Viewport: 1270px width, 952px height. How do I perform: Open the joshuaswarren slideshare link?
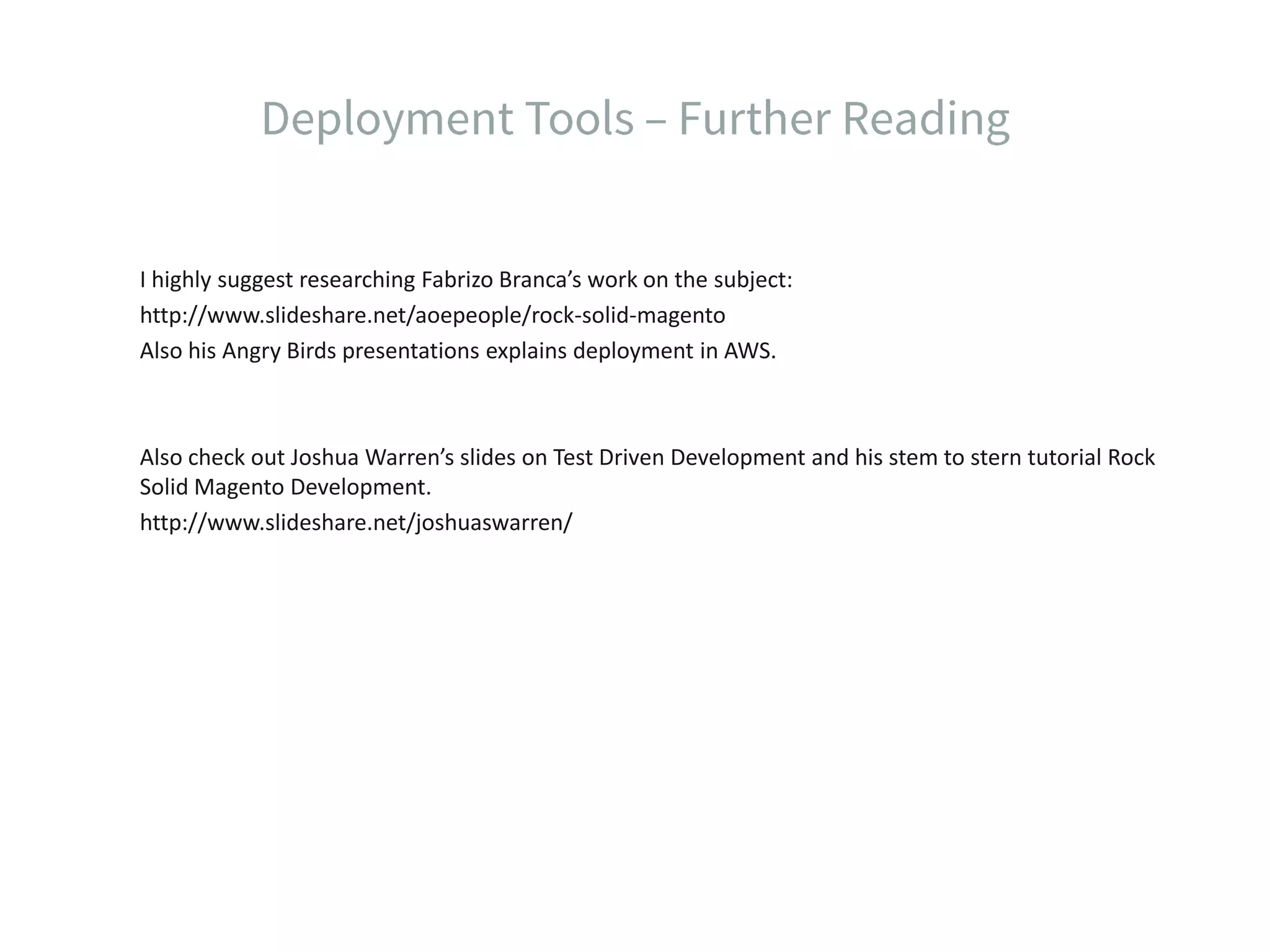356,522
